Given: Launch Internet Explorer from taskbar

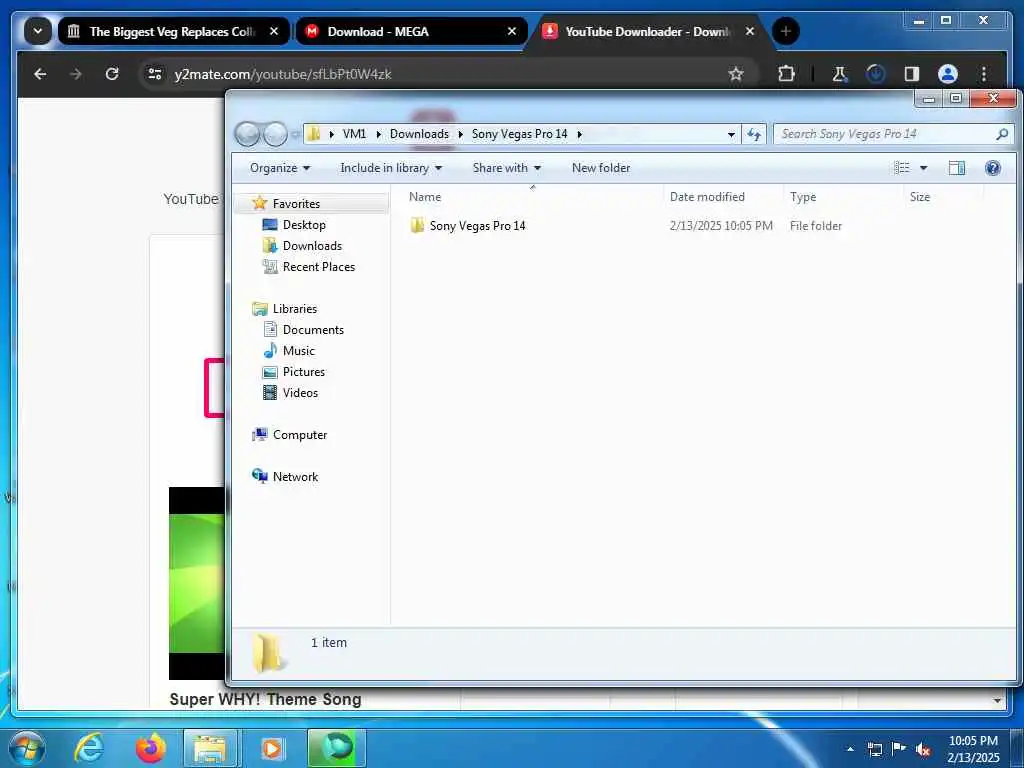Looking at the screenshot, I should pos(89,748).
